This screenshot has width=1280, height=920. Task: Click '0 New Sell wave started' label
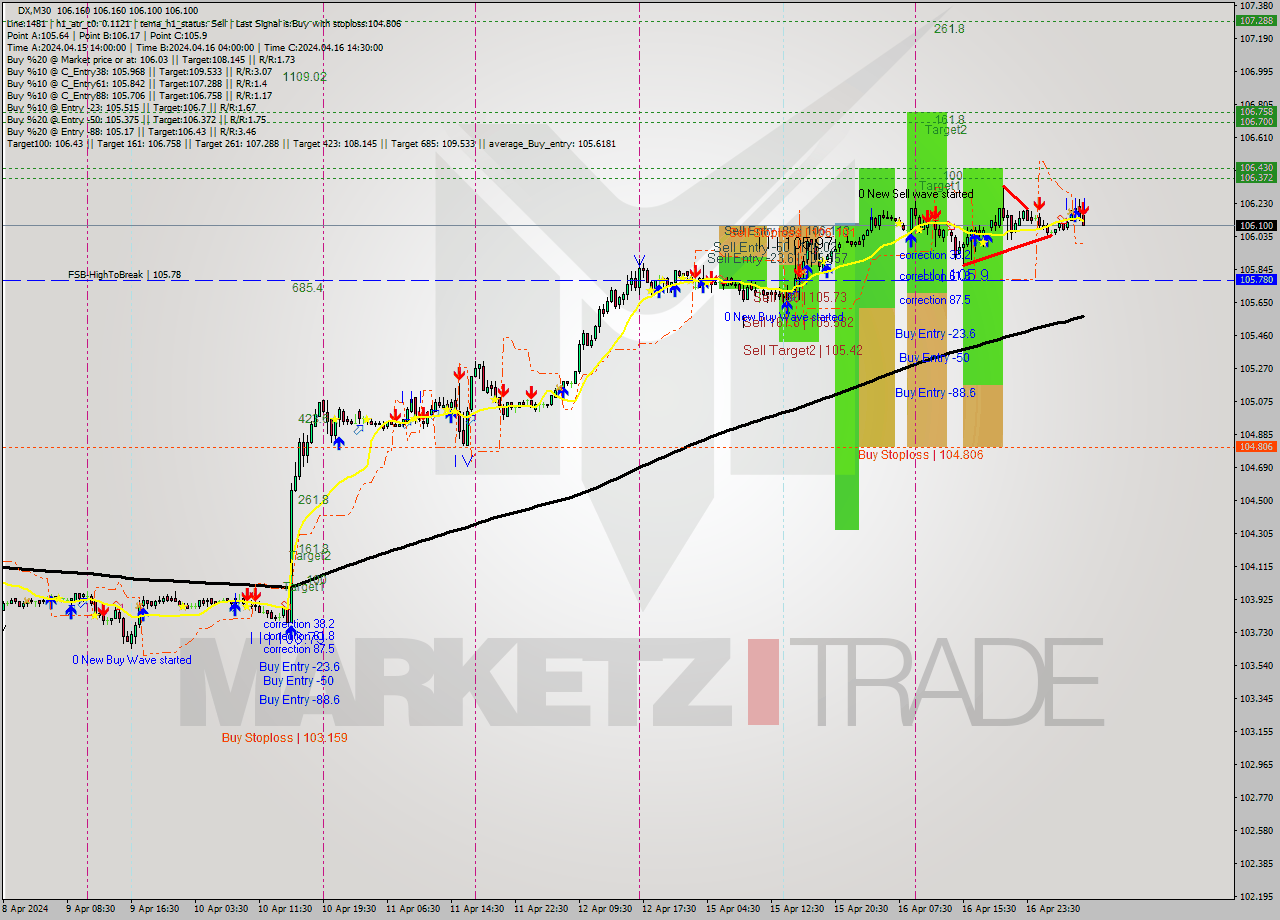pyautogui.click(x=915, y=194)
